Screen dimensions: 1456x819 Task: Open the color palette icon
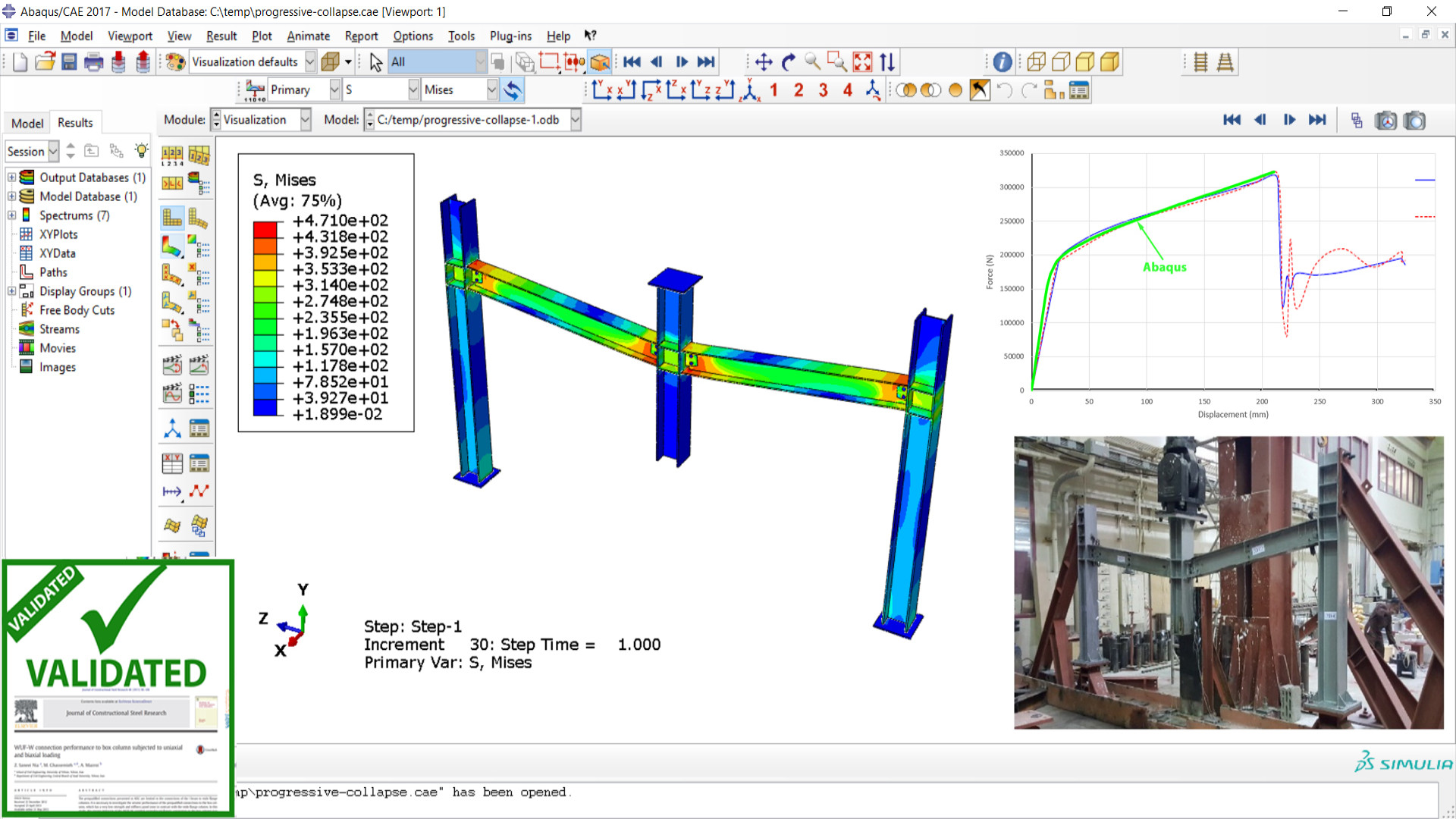(x=175, y=62)
